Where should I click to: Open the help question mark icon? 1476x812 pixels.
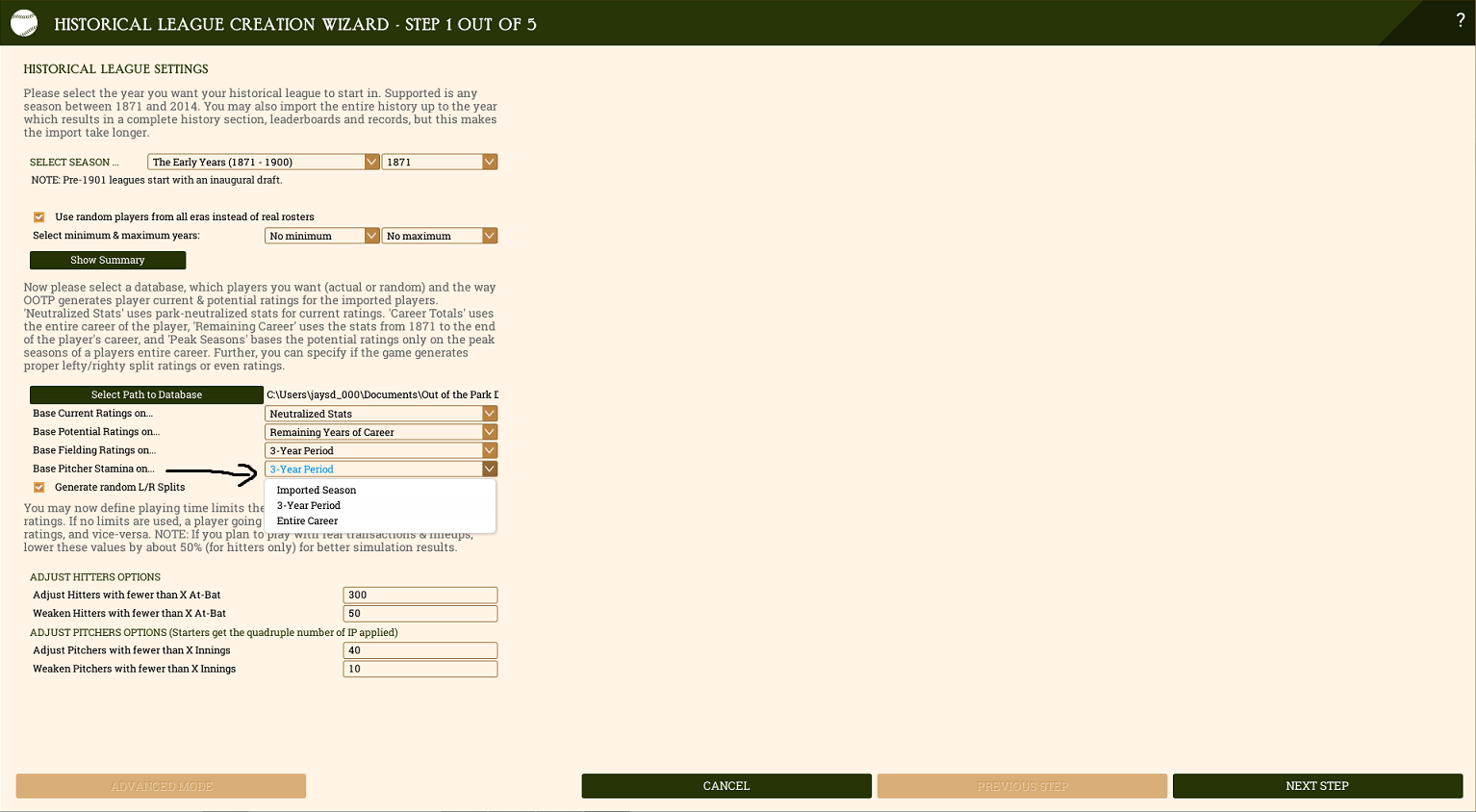click(1461, 18)
